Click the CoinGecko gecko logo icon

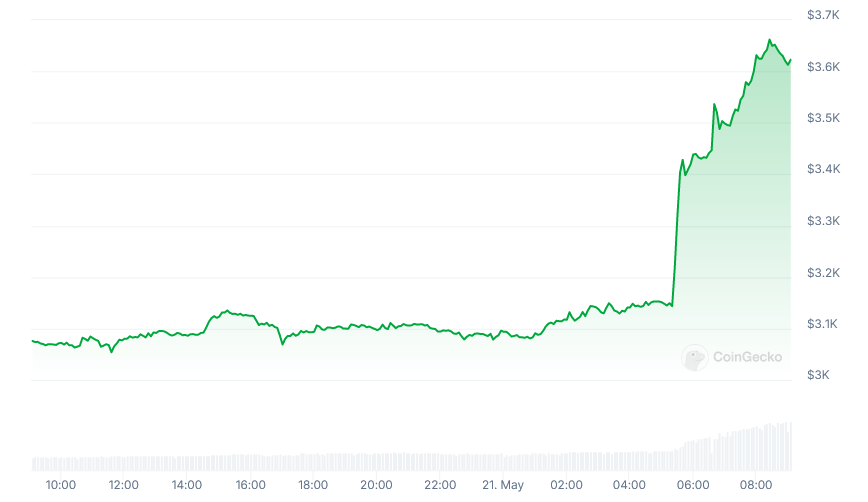click(x=695, y=357)
